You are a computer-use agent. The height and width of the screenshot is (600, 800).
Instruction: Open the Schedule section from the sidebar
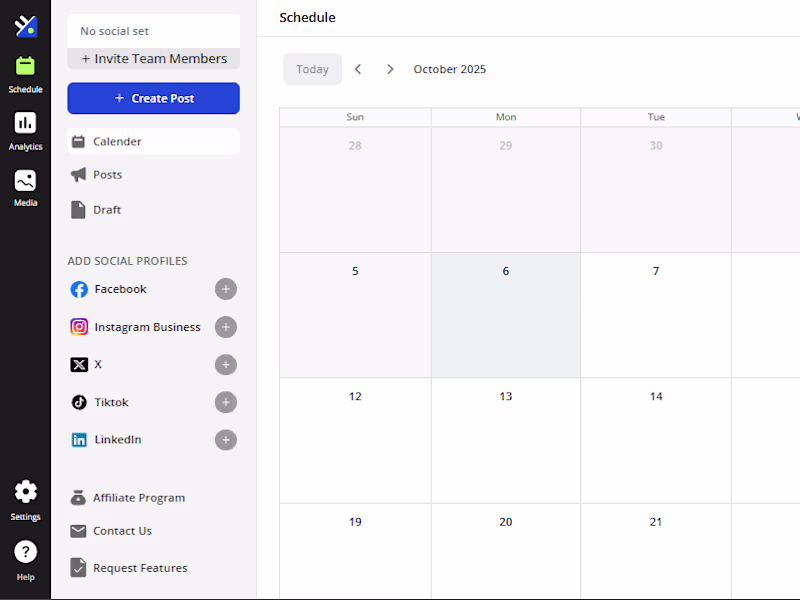25,72
